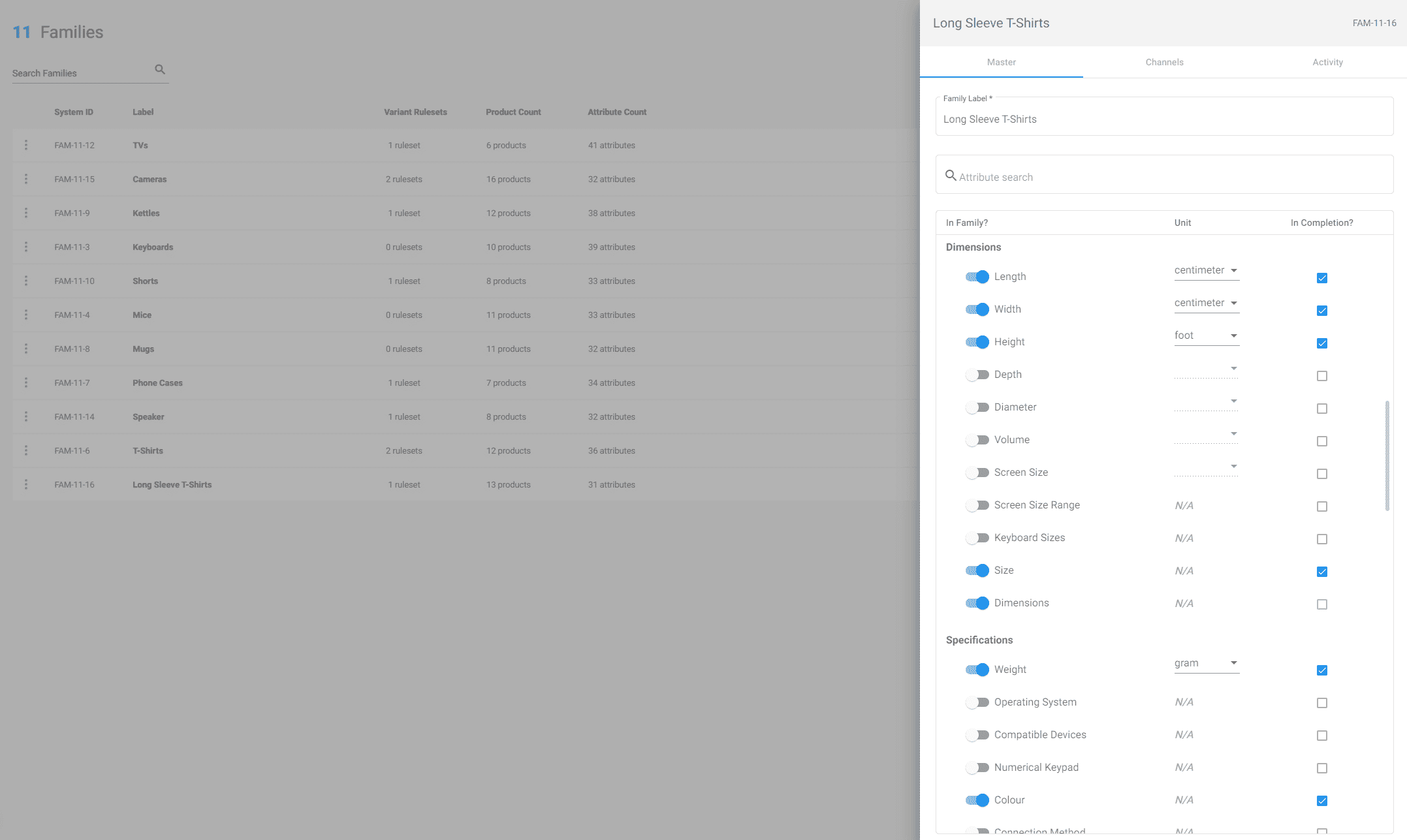Open Weight unit dropdown showing gram

tap(1207, 664)
